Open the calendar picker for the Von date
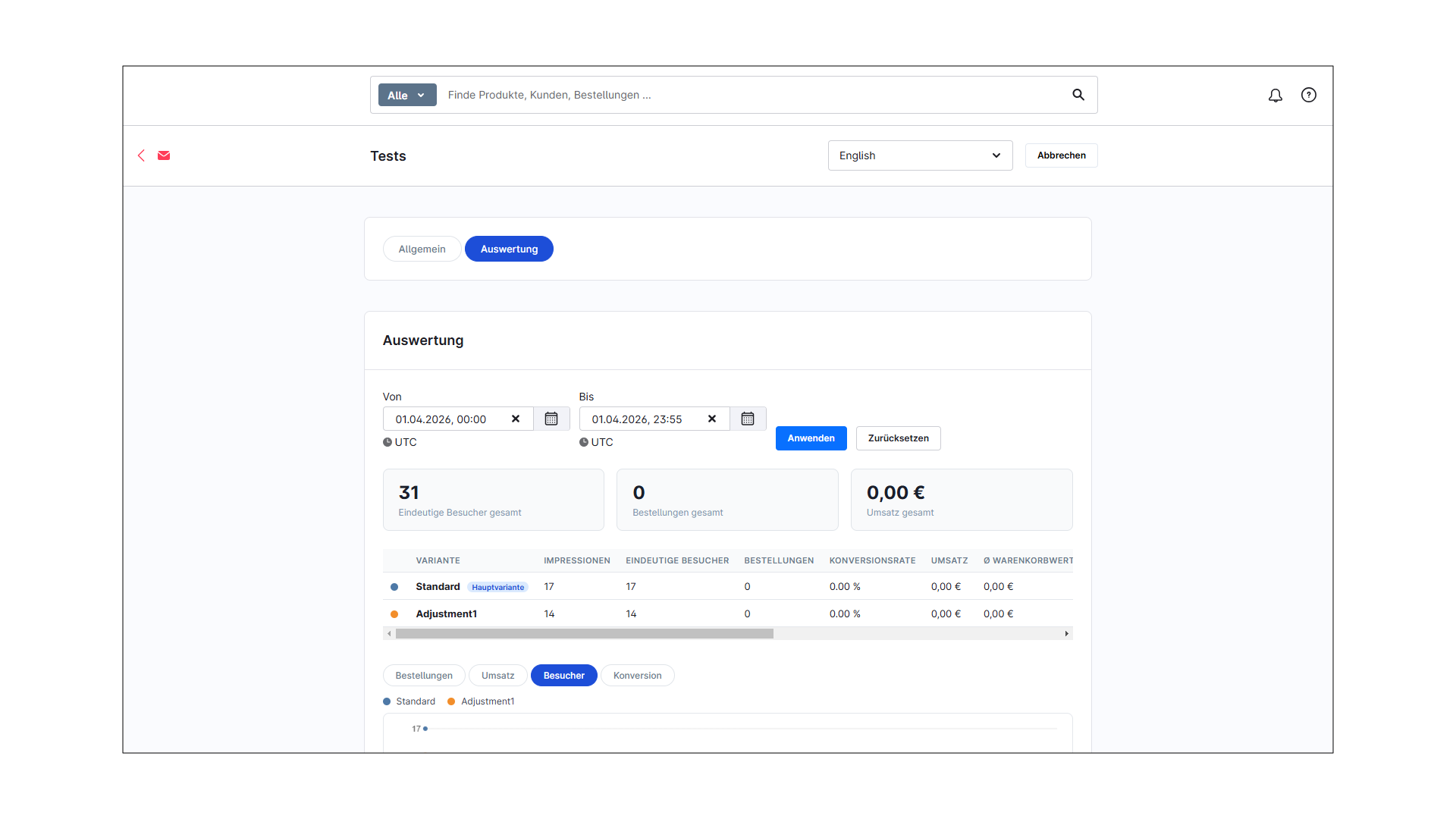Image resolution: width=1456 pixels, height=819 pixels. tap(551, 418)
